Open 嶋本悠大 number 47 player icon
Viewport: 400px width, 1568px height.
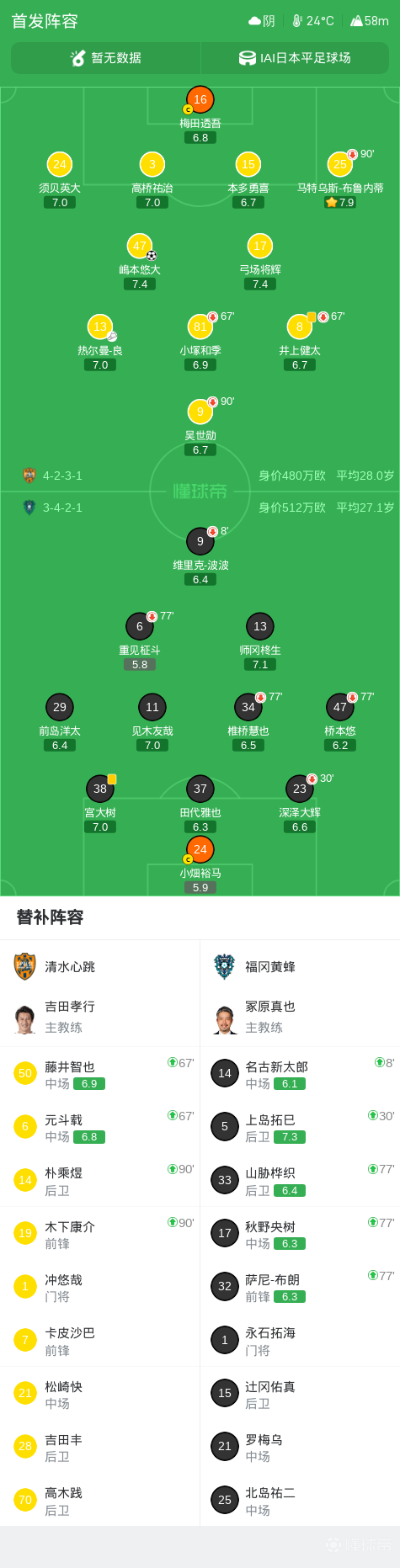140,246
